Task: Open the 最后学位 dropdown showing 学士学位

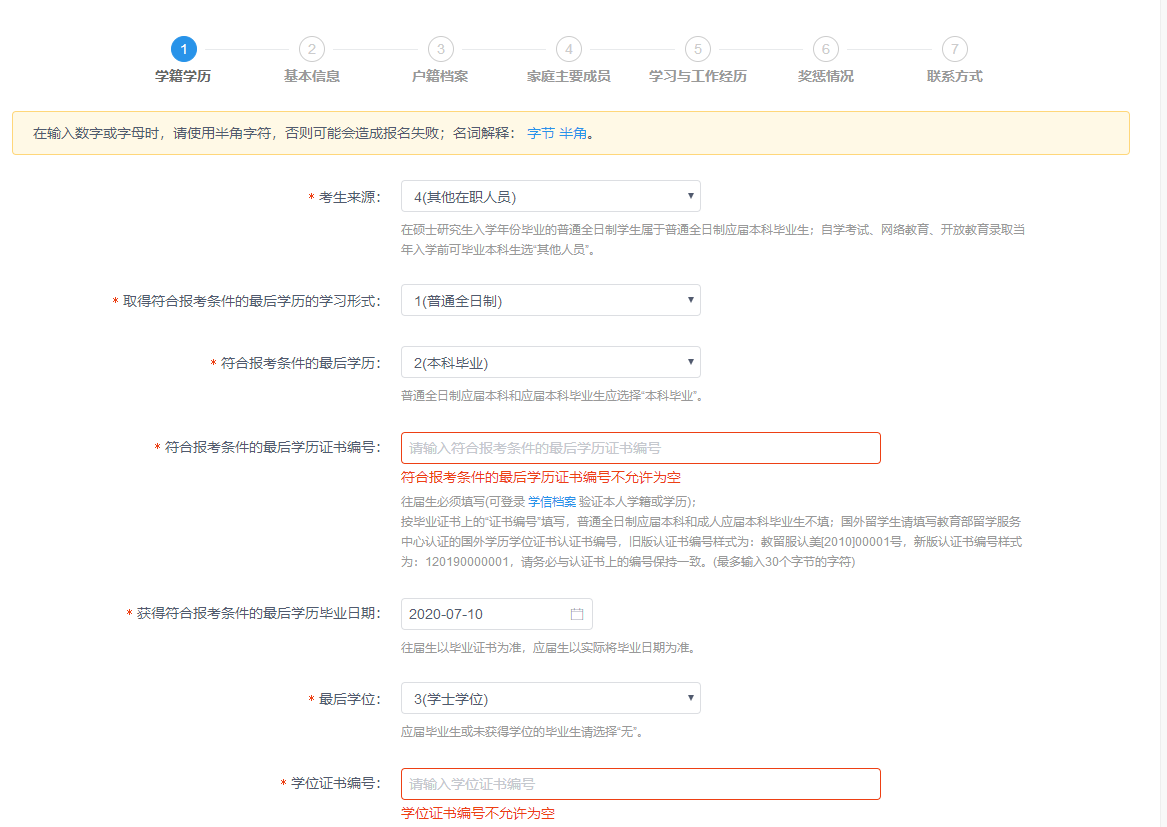Action: pos(550,698)
